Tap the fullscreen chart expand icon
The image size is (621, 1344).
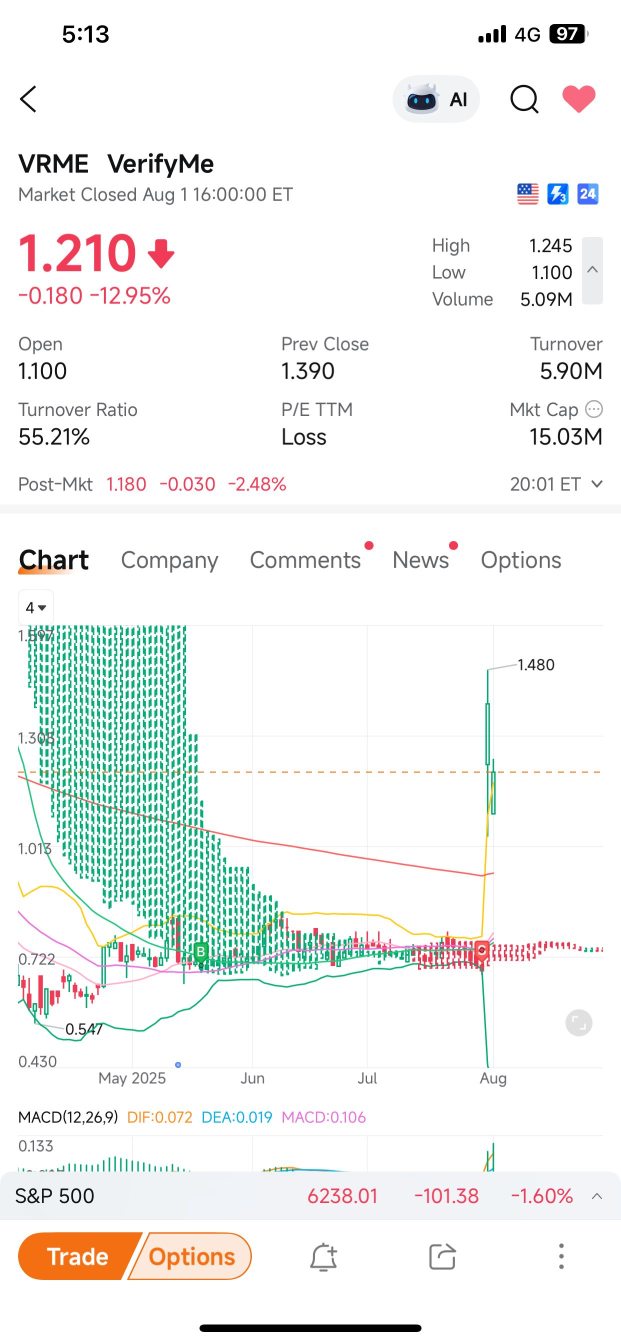point(579,1022)
